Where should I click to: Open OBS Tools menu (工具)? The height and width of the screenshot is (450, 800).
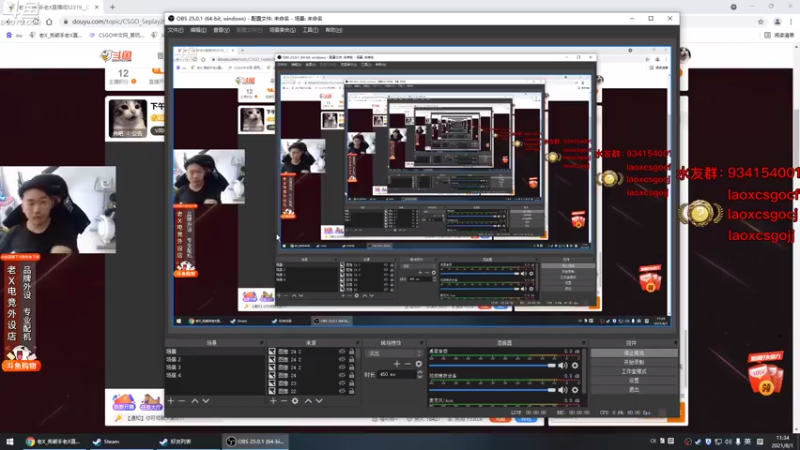tap(310, 30)
